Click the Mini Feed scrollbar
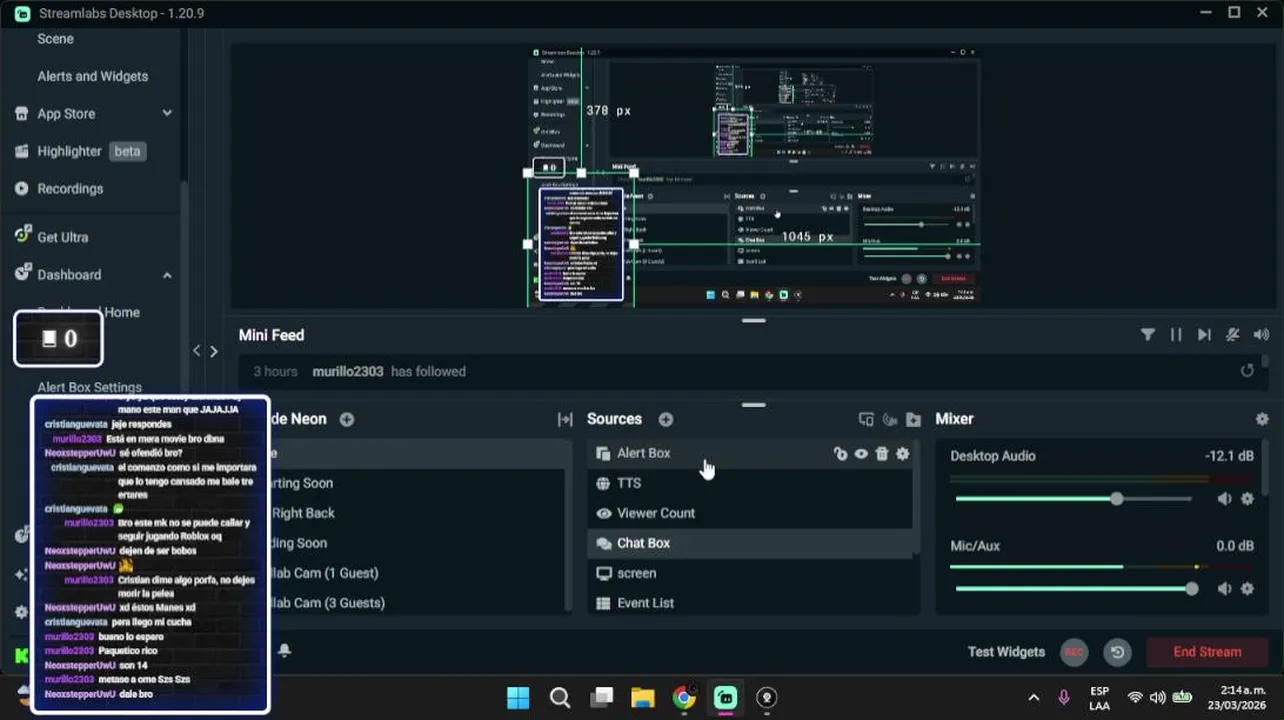 coord(1266,362)
